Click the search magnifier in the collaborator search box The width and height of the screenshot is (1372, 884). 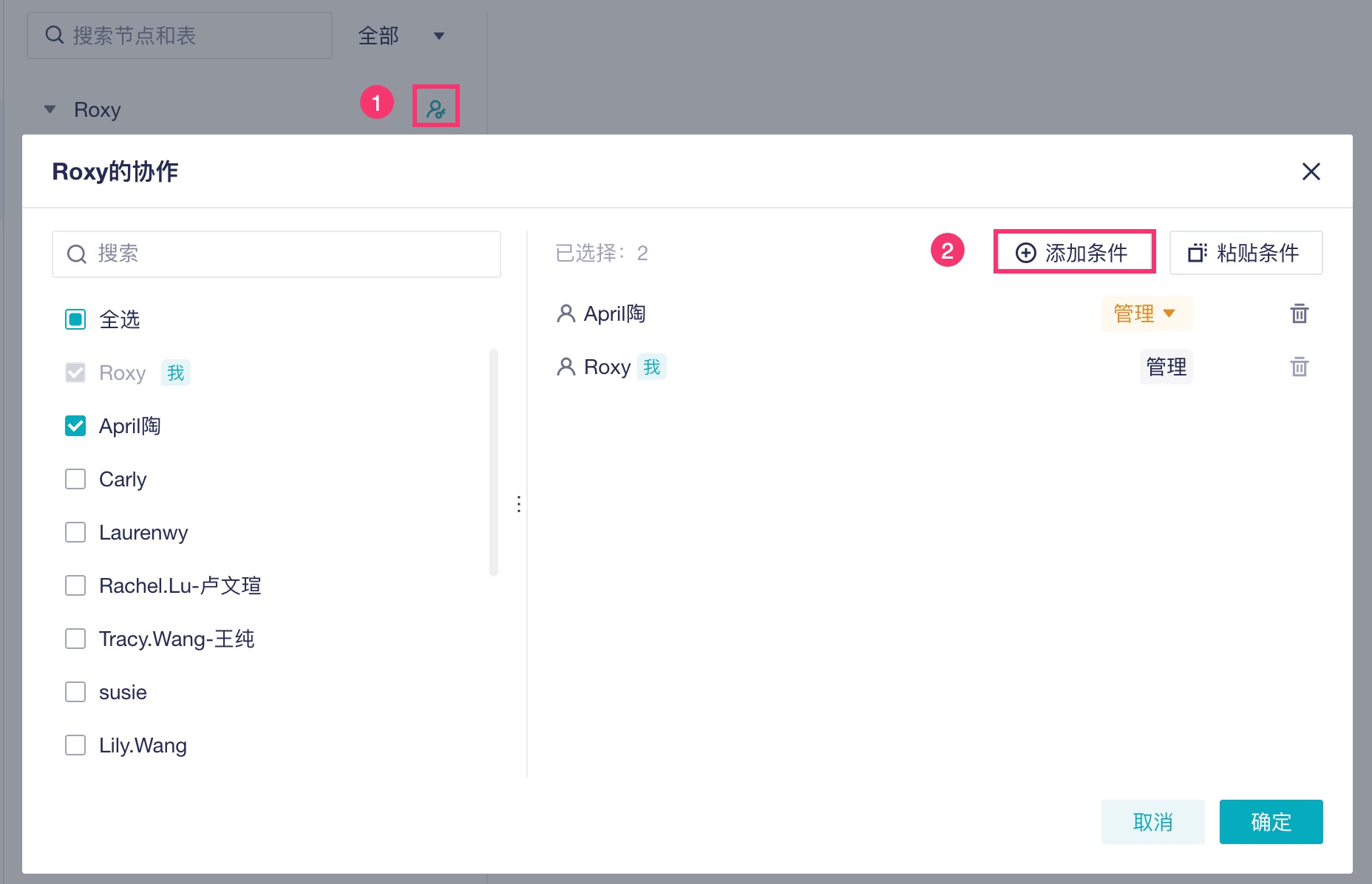[77, 254]
